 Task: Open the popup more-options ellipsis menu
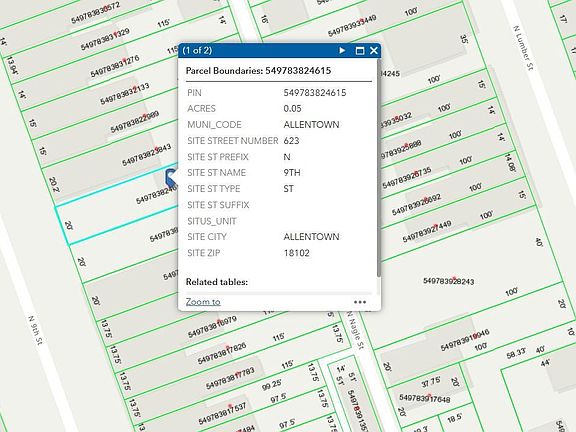pyautogui.click(x=360, y=302)
